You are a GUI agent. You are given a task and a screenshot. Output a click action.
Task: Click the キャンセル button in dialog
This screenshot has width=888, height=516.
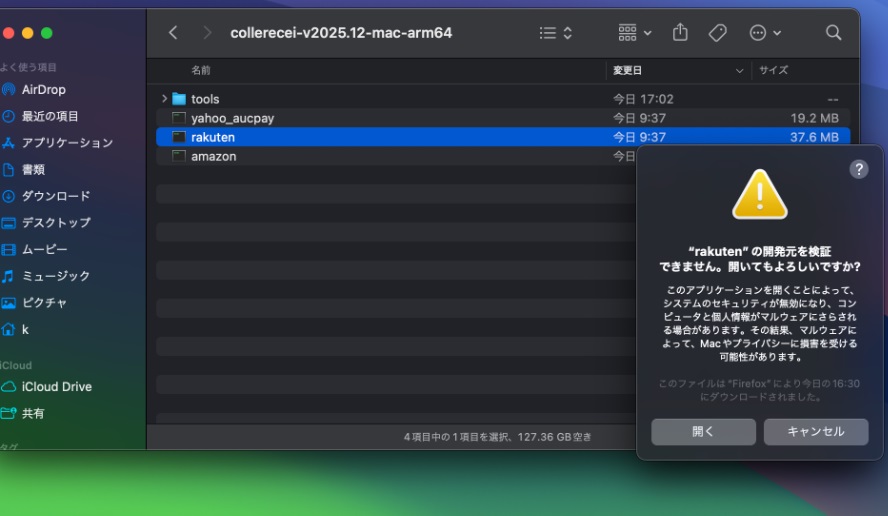[815, 432]
